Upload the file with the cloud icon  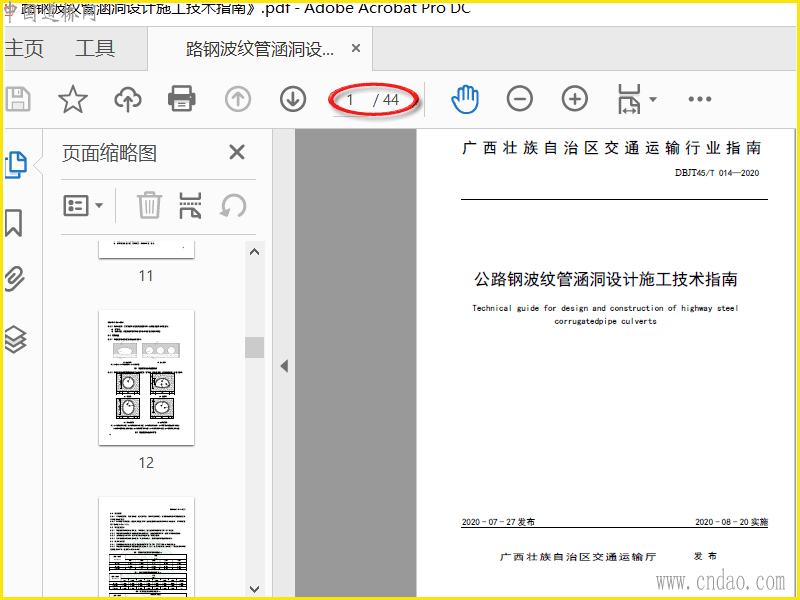(x=128, y=99)
